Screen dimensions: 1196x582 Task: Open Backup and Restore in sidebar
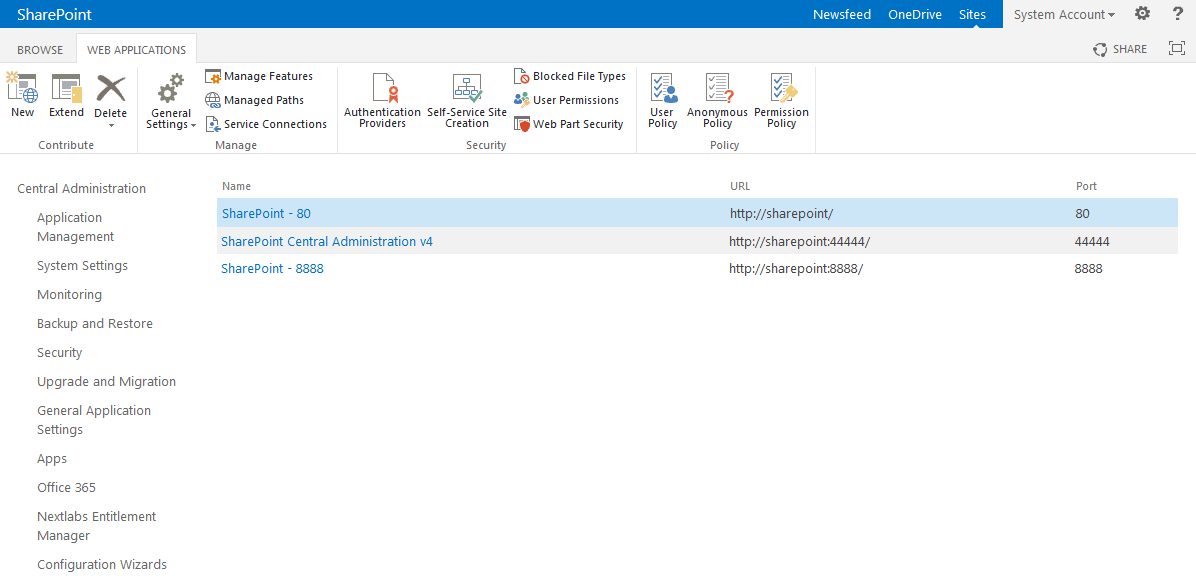[x=95, y=323]
